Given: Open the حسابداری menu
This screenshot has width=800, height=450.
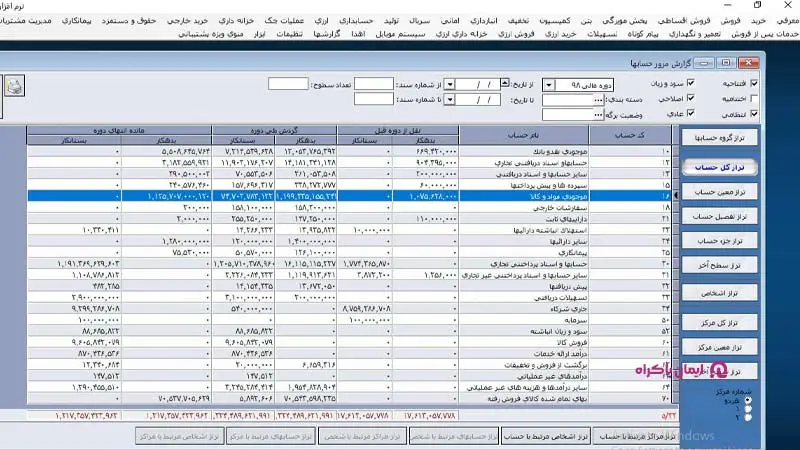Looking at the screenshot, I should pyautogui.click(x=356, y=21).
